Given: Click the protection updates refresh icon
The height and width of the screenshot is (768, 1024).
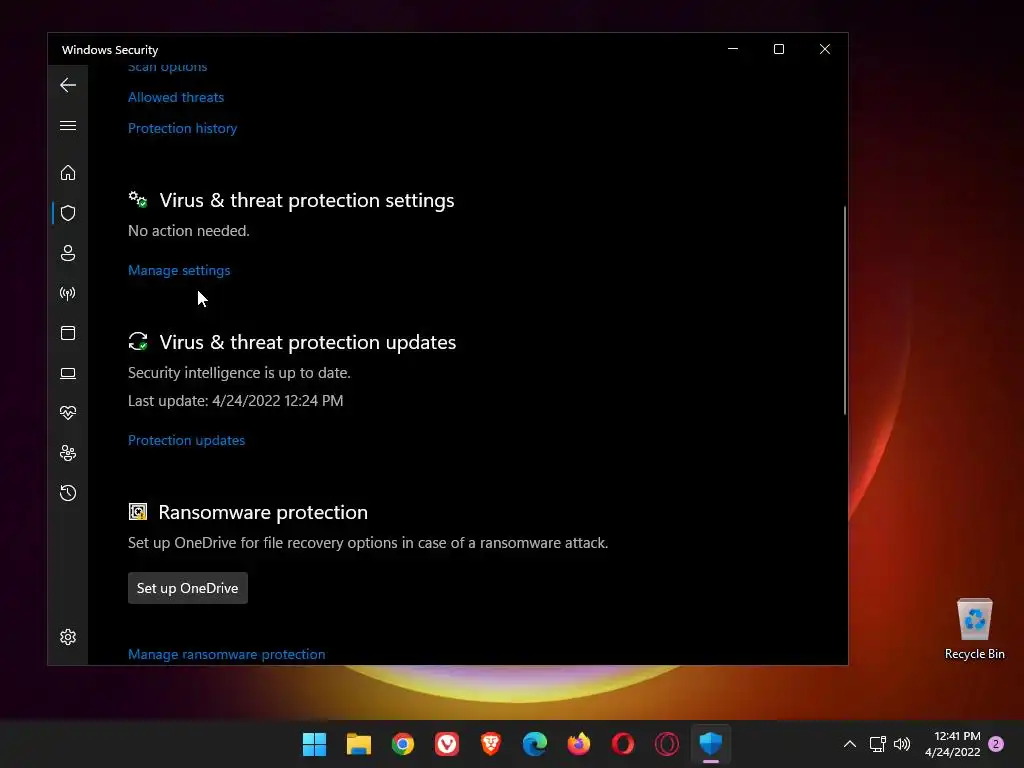Looking at the screenshot, I should point(138,342).
